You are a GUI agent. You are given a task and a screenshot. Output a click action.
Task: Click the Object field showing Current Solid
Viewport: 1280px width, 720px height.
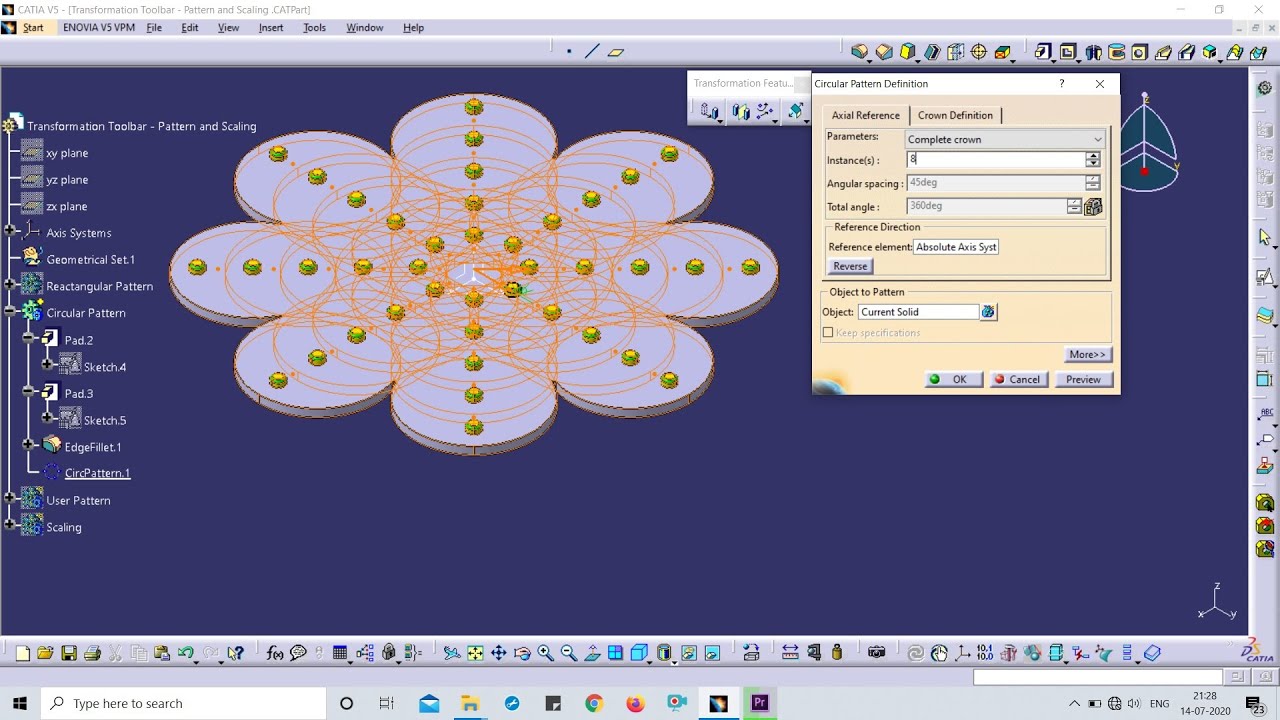coord(918,312)
